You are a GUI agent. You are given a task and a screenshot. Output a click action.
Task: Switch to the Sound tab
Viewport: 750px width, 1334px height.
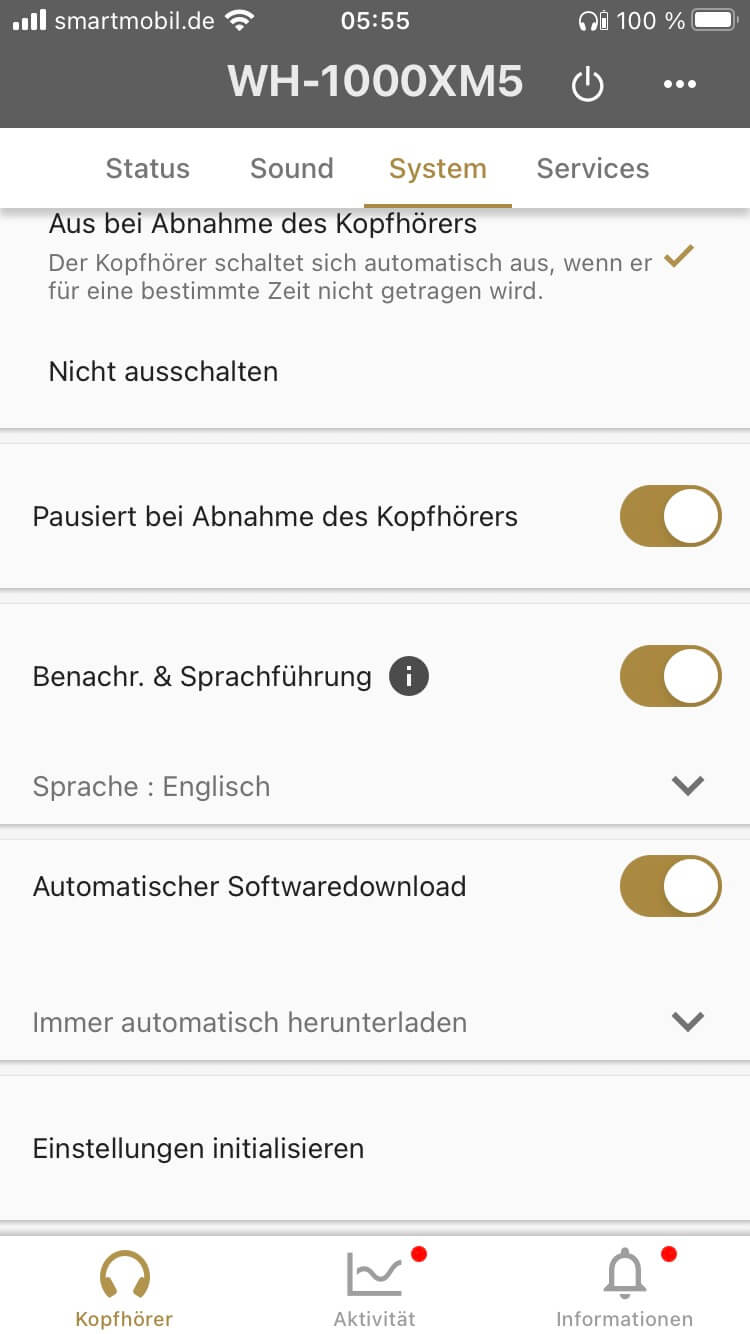pyautogui.click(x=291, y=168)
